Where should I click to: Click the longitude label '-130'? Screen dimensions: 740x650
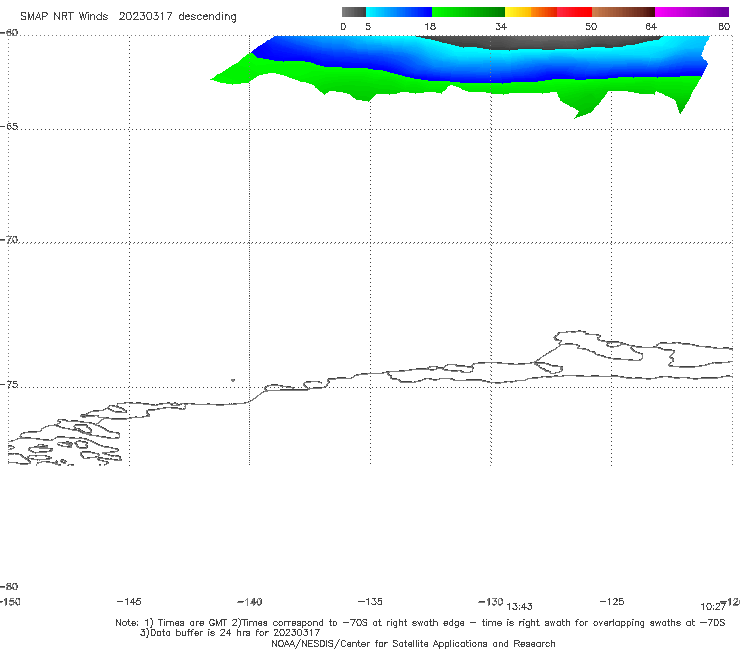point(491,601)
